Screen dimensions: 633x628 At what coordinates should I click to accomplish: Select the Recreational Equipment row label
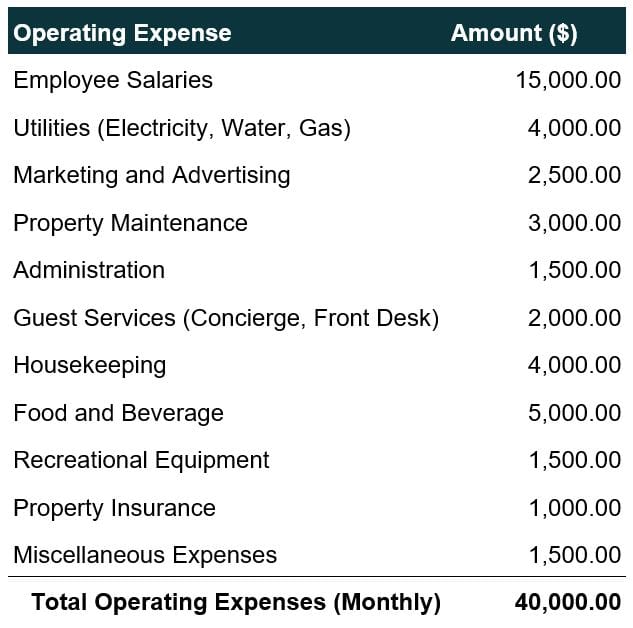coord(141,461)
